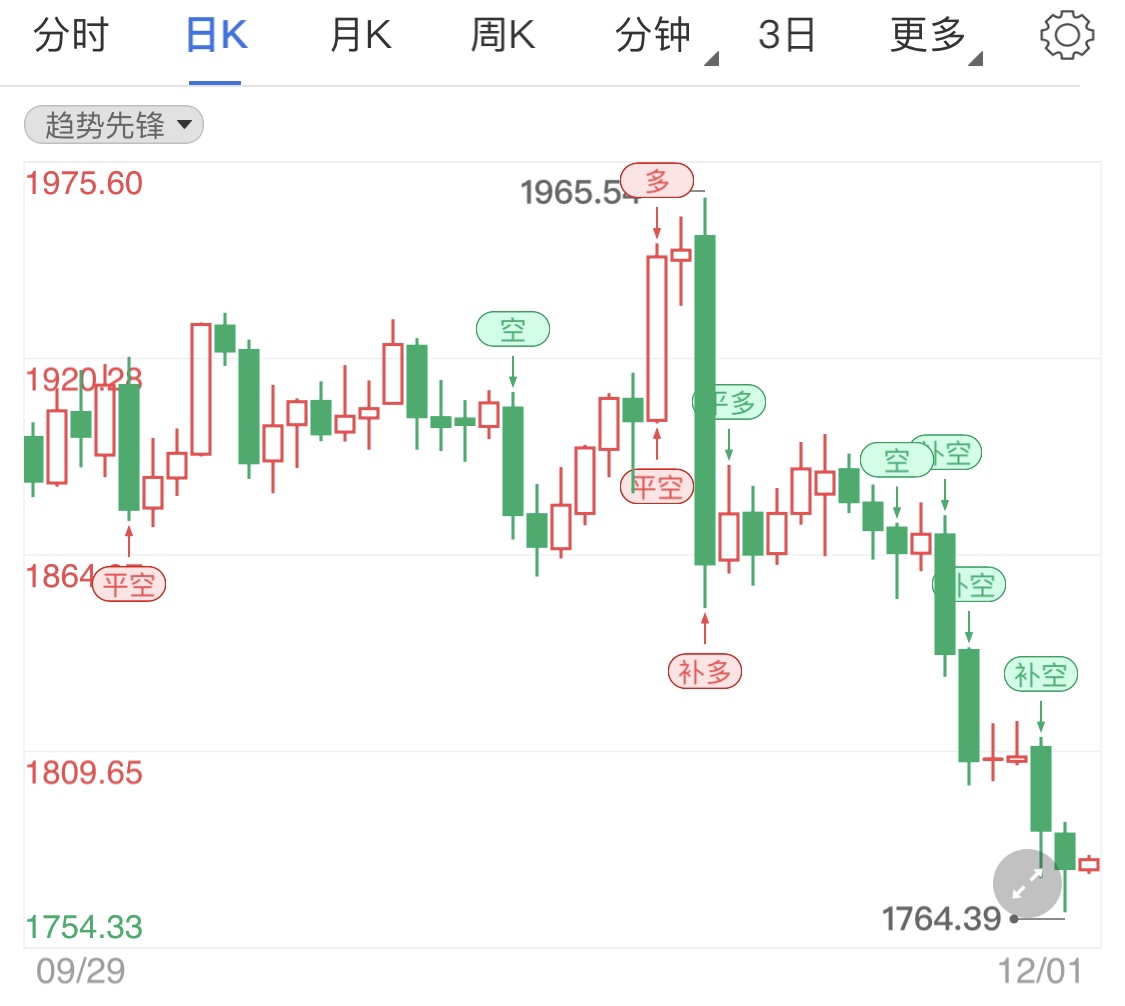
Task: Click the red 多 buy signal badge
Action: click(x=657, y=179)
